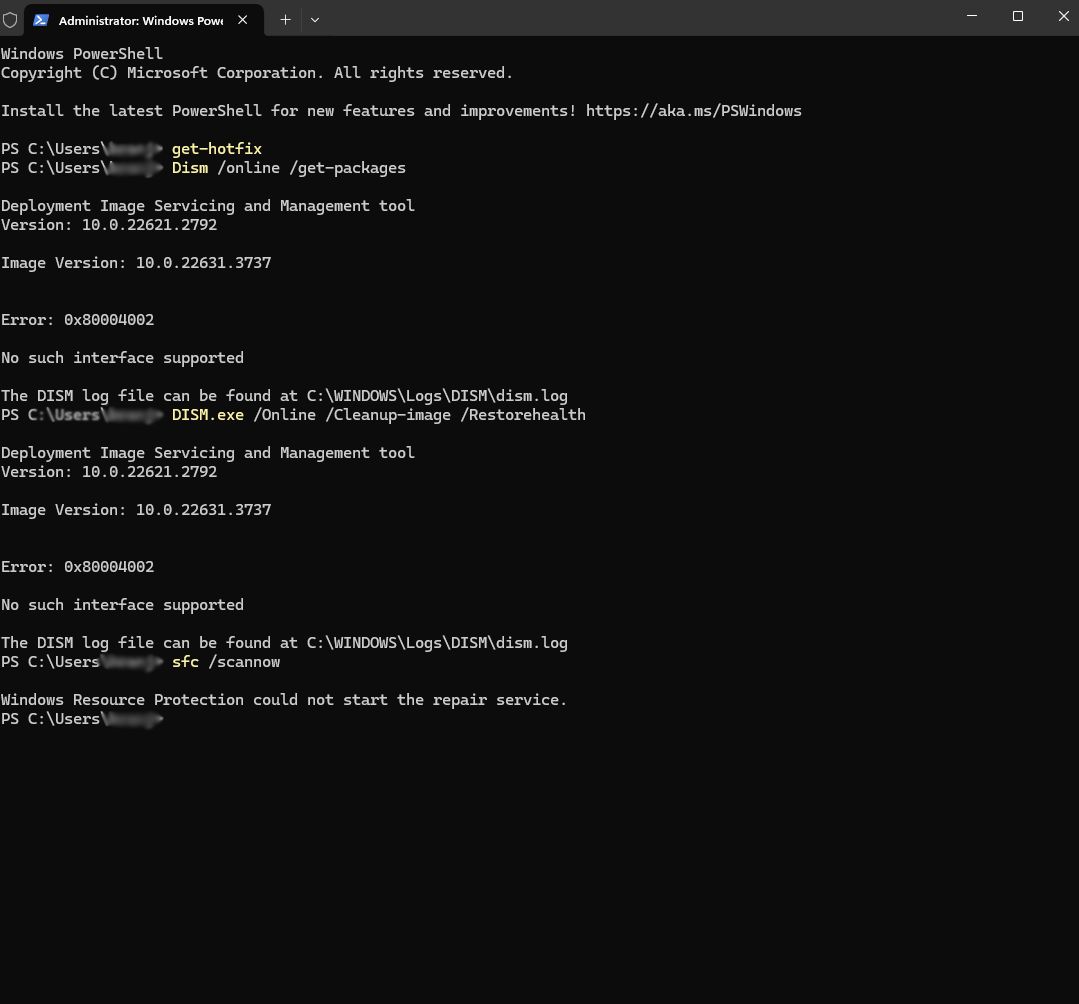This screenshot has width=1079, height=1004.
Task: Open the https://aka.ms/PSWindows link
Action: 694,111
